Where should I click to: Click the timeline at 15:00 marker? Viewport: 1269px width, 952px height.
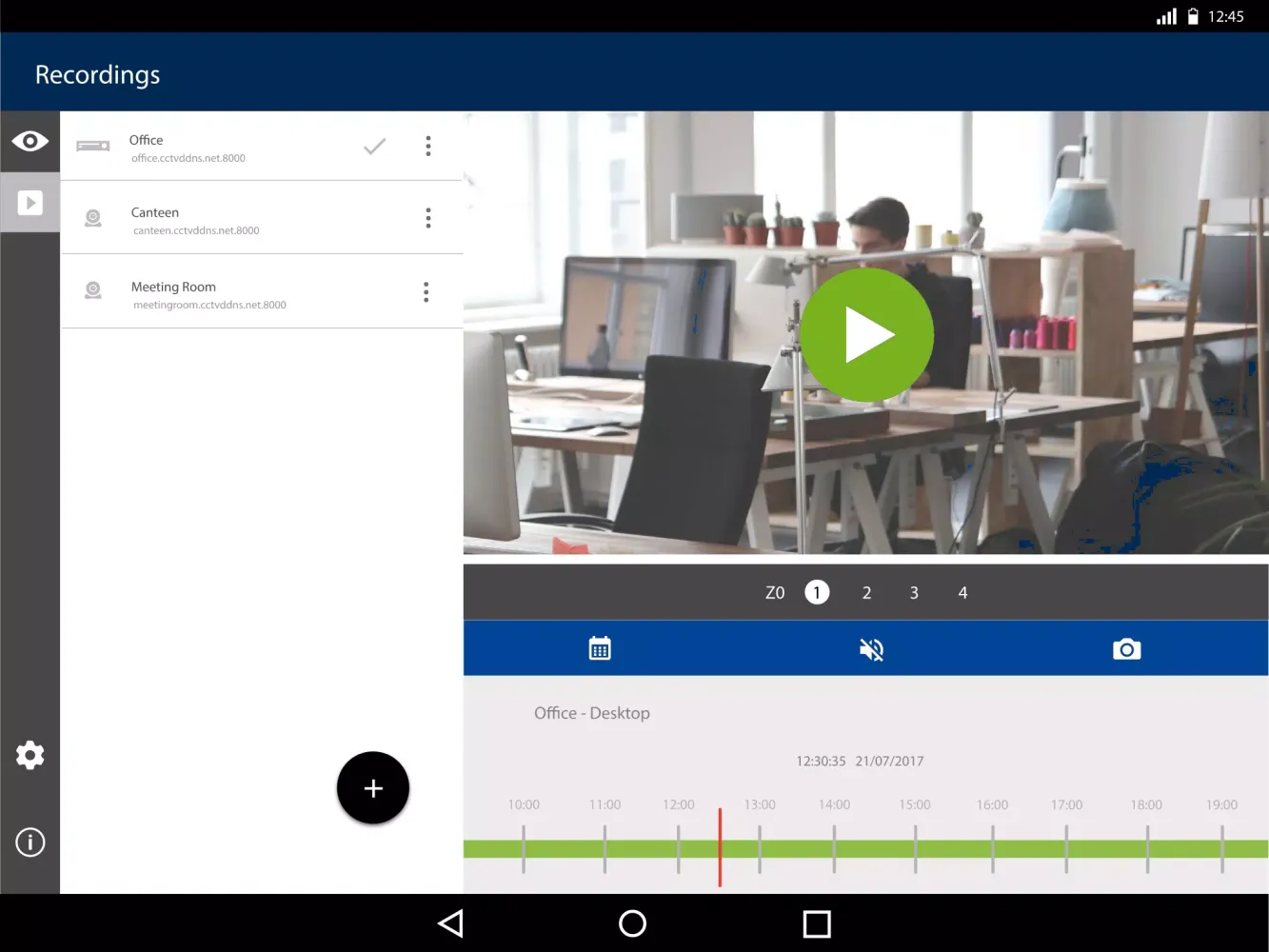pos(915,848)
